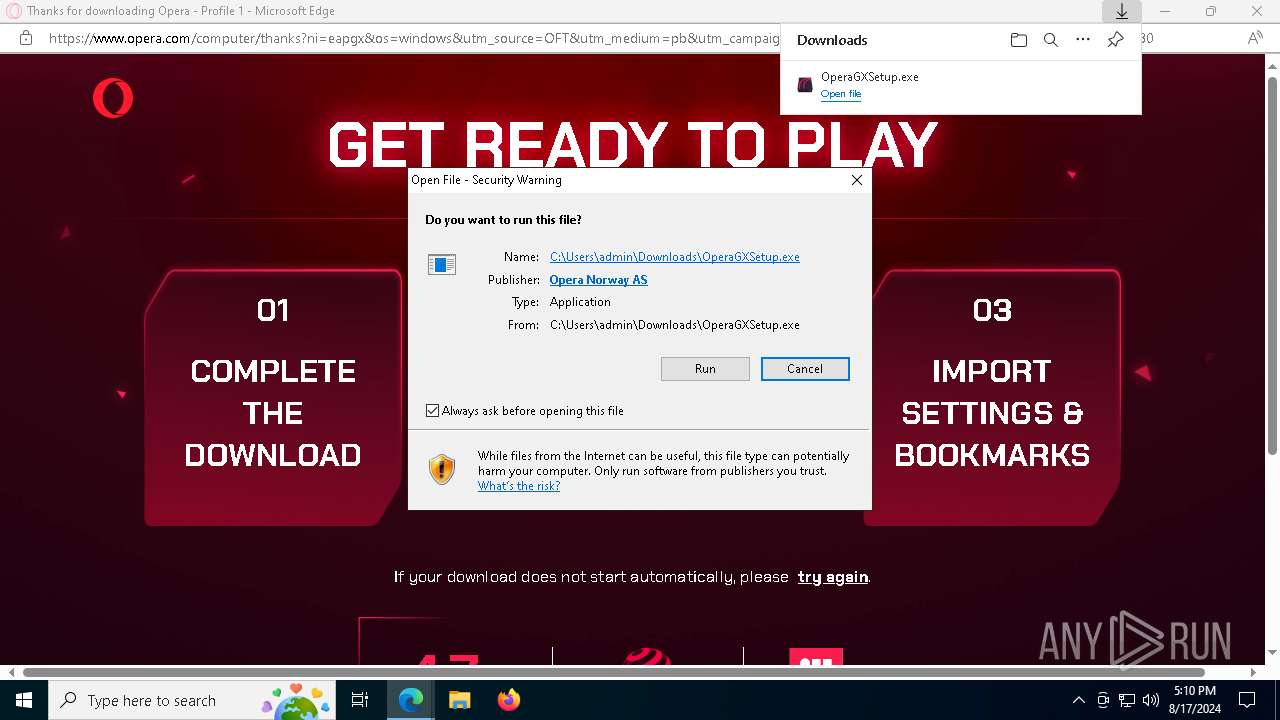
Task: Click the Cancel button
Action: pos(805,369)
